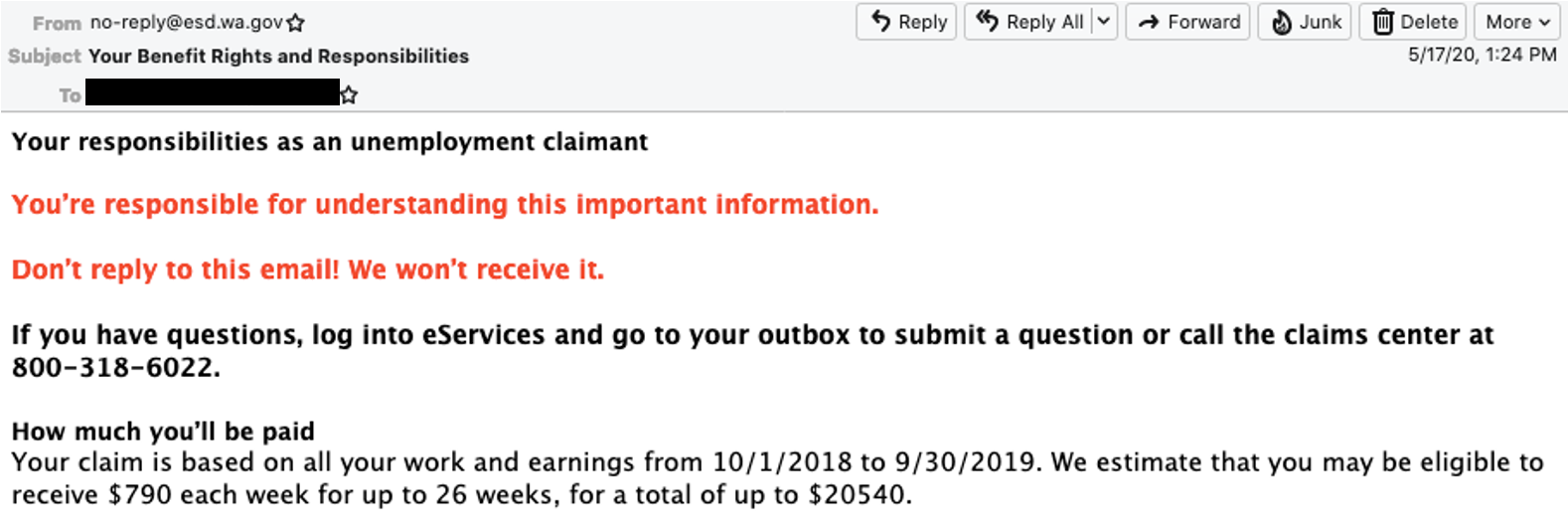Image resolution: width=1568 pixels, height=531 pixels.
Task: Mark message as Junk via flame icon
Action: point(1282,22)
